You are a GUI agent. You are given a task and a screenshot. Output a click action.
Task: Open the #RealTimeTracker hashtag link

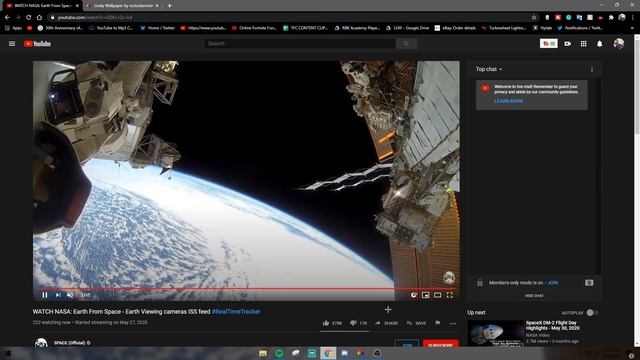point(236,312)
